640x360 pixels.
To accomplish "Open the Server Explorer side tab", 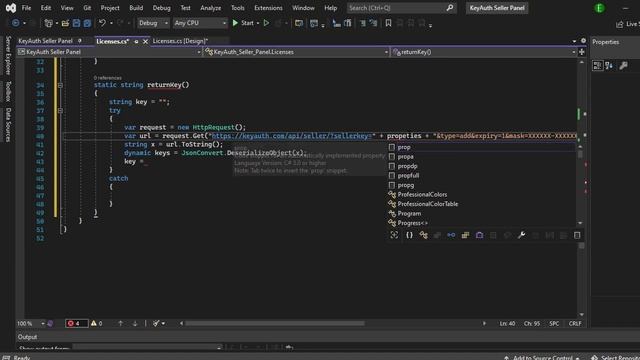I will 8,55.
